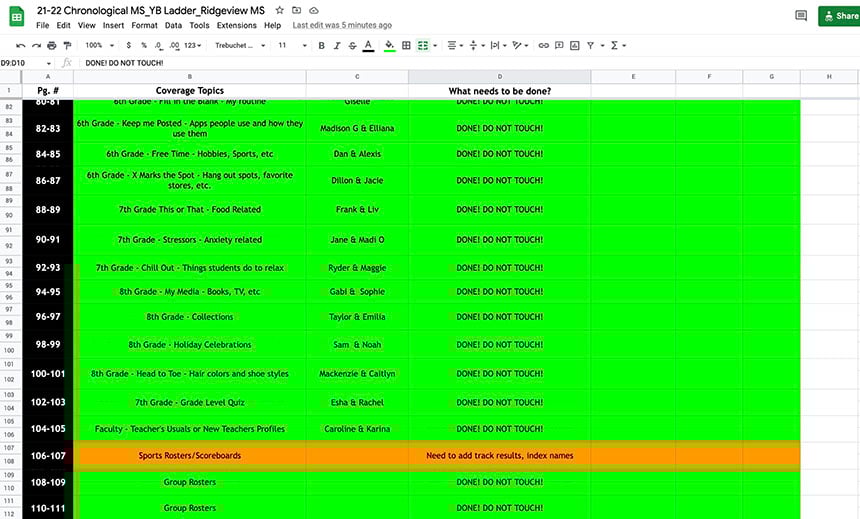Image resolution: width=860 pixels, height=519 pixels.
Task: Toggle Italic formatting
Action: pyautogui.click(x=336, y=45)
